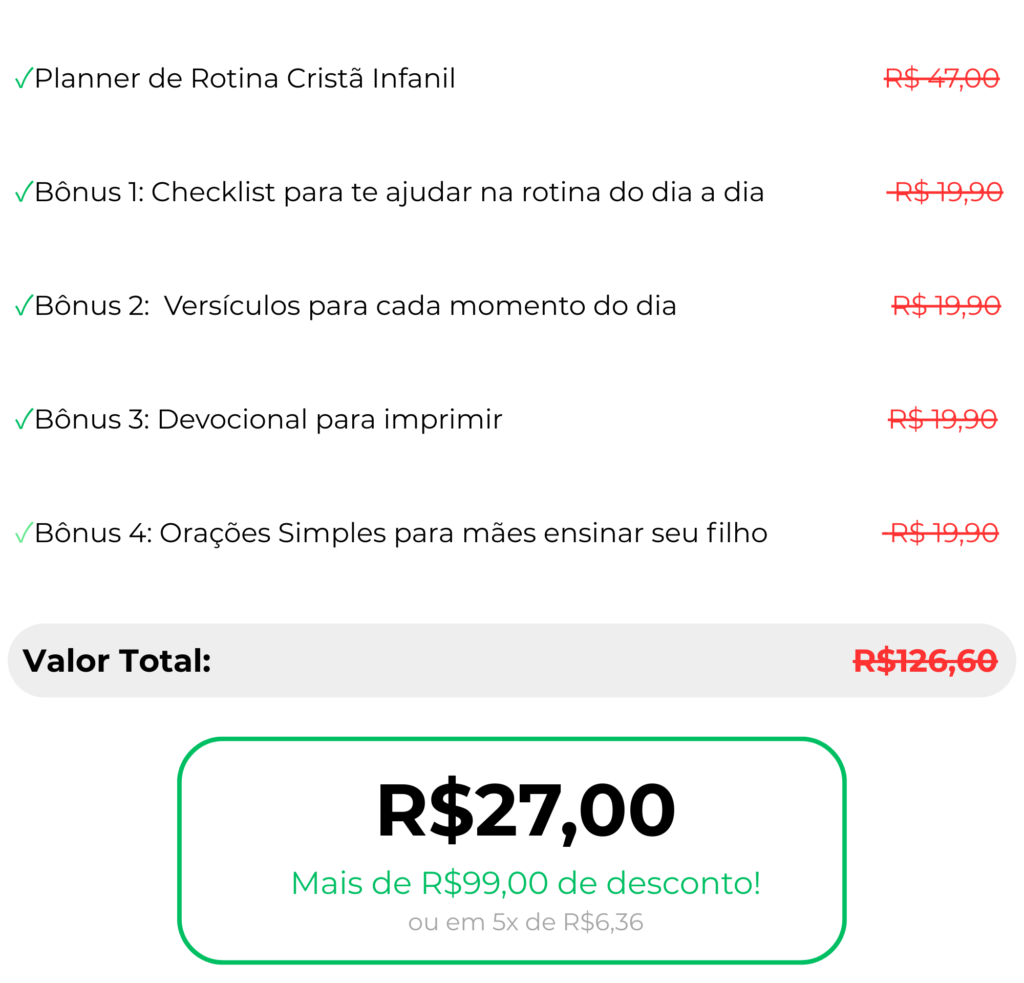
Task: Click the crossed-out R$126,60 total
Action: point(925,661)
